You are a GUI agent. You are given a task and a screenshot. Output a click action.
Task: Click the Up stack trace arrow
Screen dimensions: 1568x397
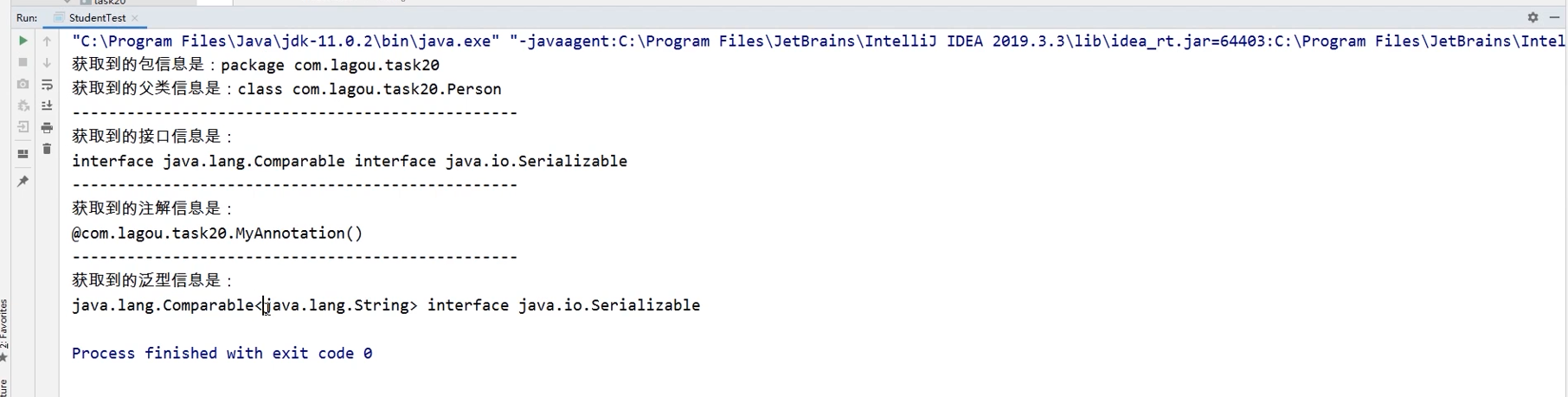[48, 41]
